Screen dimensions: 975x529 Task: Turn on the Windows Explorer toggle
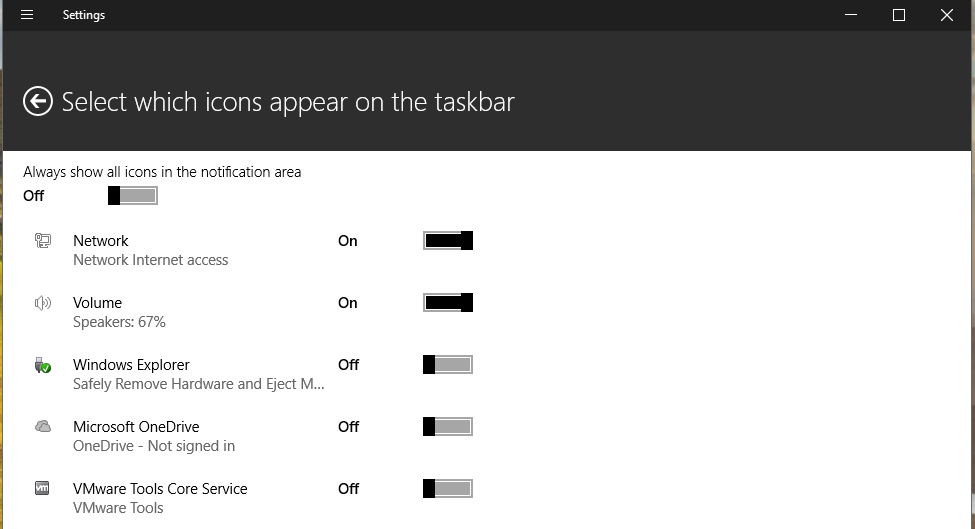pyautogui.click(x=448, y=365)
